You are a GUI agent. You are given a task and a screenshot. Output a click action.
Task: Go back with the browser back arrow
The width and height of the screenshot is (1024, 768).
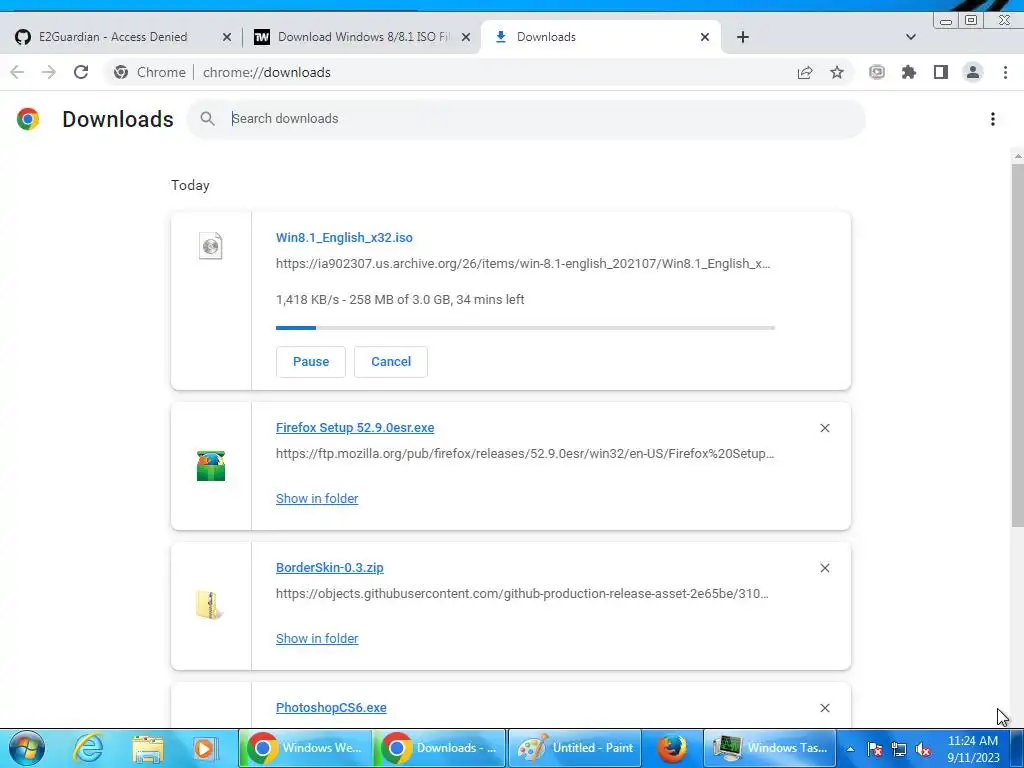click(17, 72)
